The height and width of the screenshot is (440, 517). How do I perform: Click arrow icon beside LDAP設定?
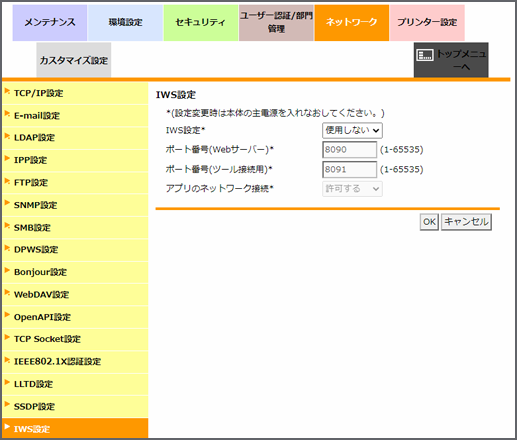(x=7, y=136)
